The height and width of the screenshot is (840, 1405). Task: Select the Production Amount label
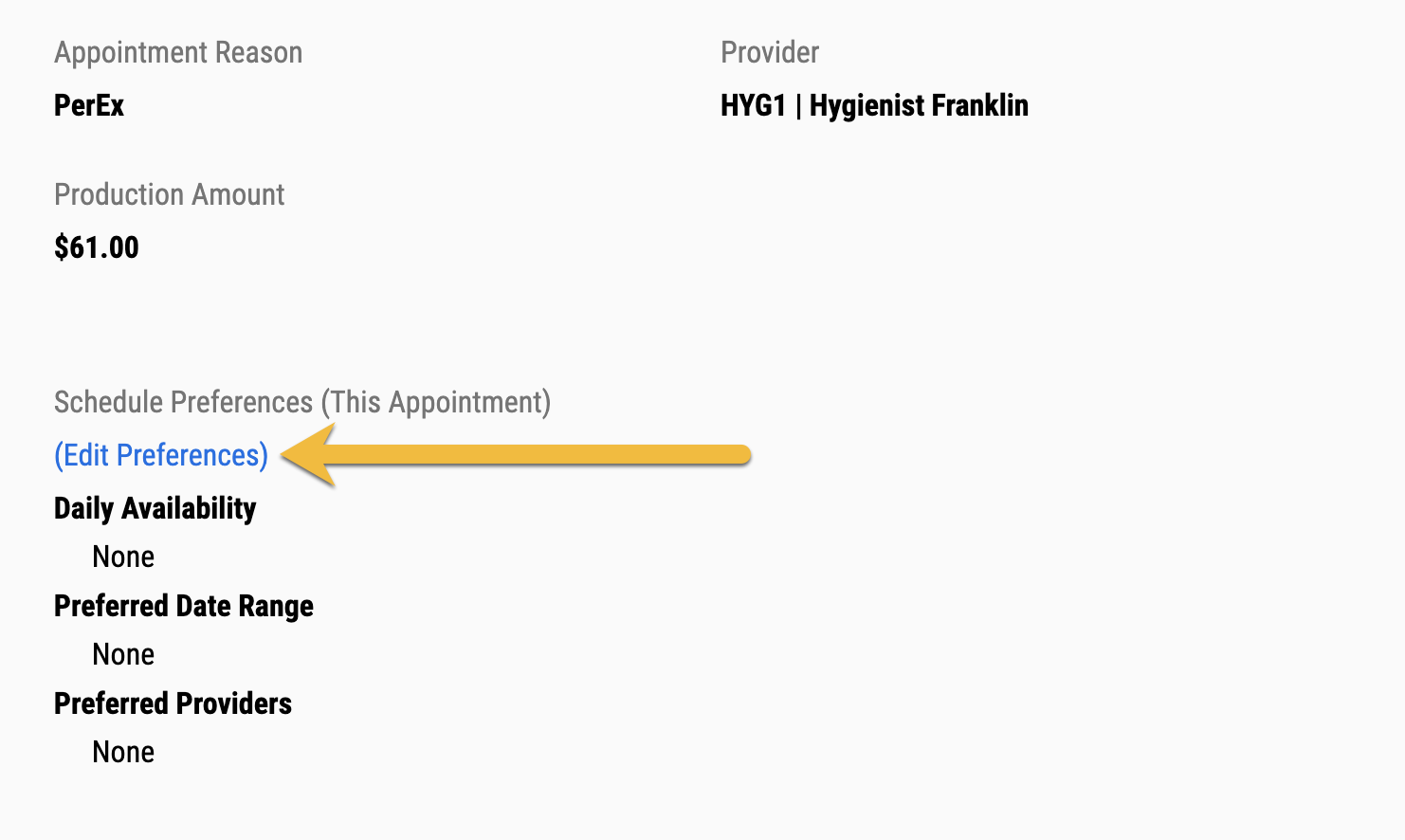169,194
